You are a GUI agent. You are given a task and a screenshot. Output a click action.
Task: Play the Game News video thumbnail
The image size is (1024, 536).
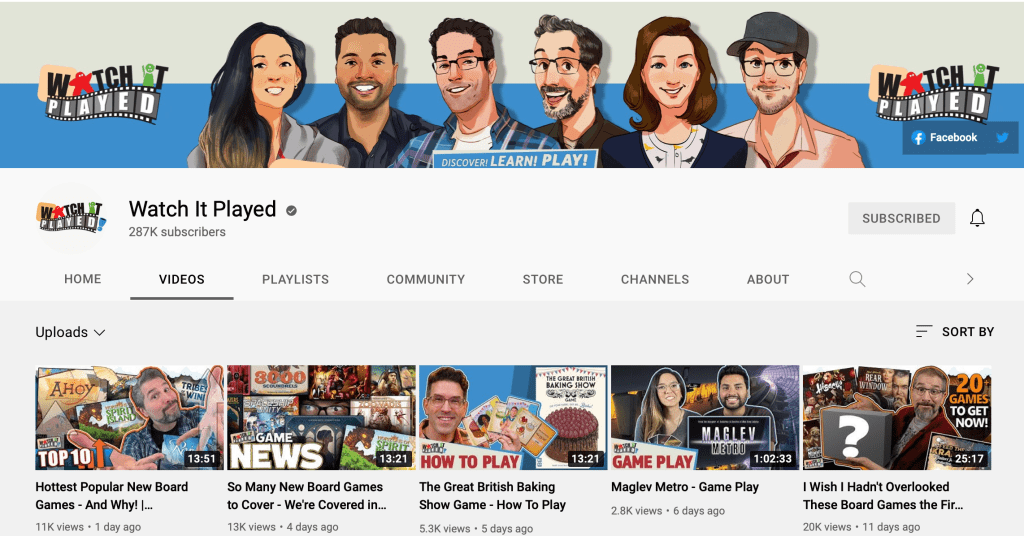point(321,418)
